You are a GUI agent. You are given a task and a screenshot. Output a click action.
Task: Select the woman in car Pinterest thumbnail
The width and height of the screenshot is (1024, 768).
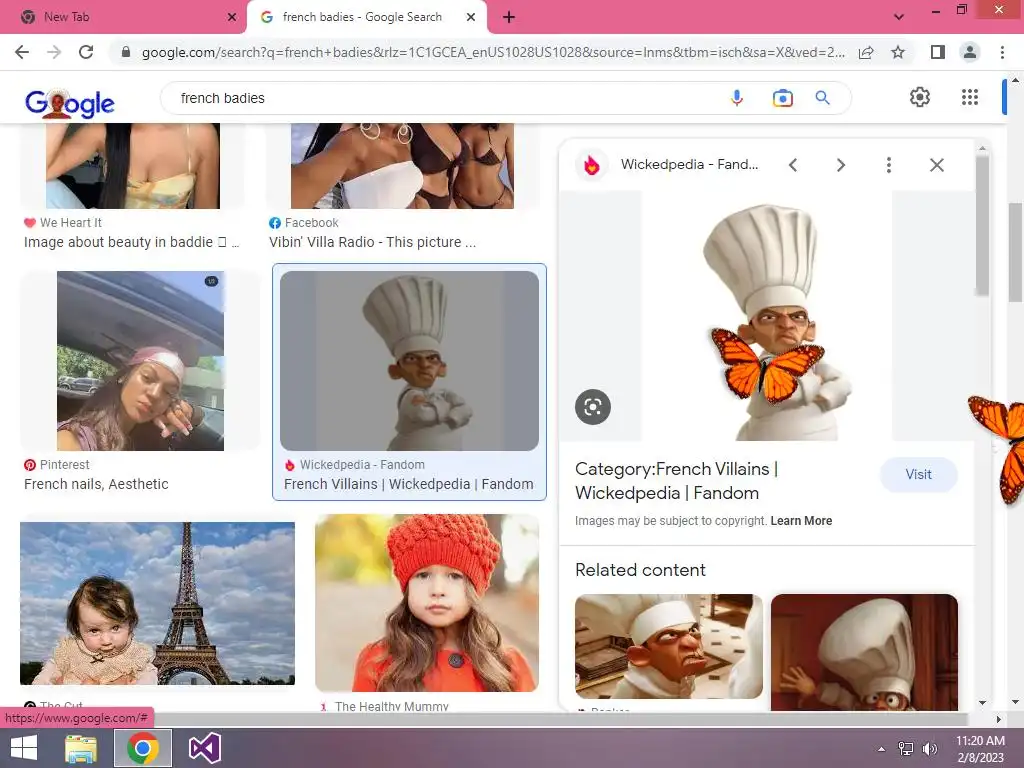pos(140,360)
